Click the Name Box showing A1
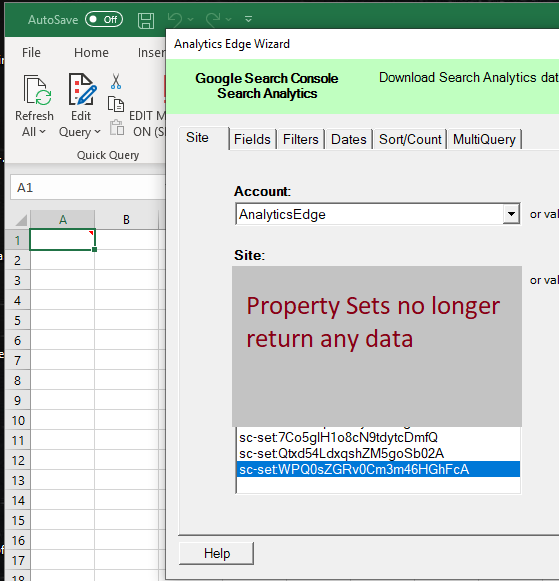Viewport: 559px width, 581px height. click(x=87, y=187)
